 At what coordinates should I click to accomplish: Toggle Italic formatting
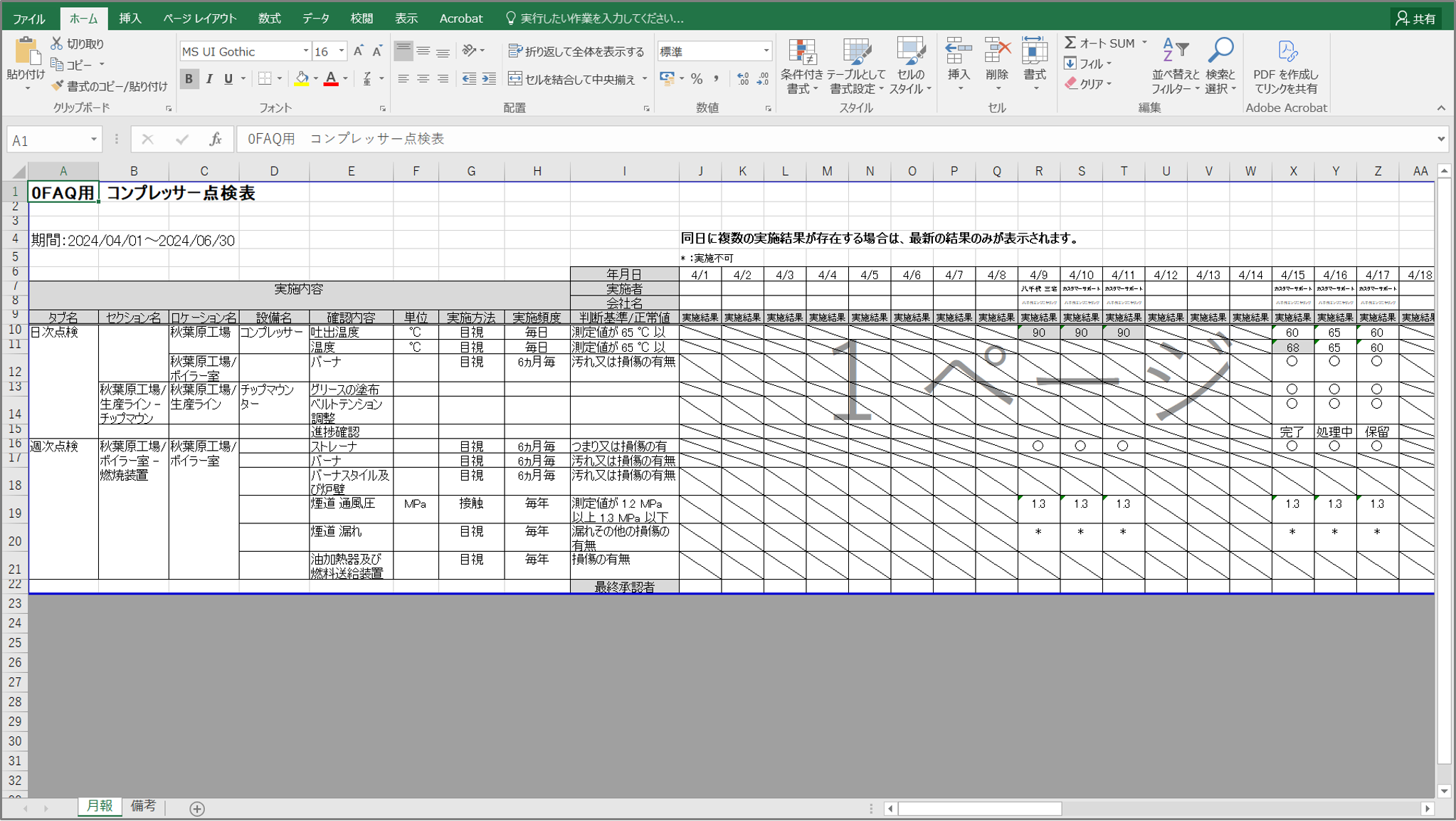(209, 79)
